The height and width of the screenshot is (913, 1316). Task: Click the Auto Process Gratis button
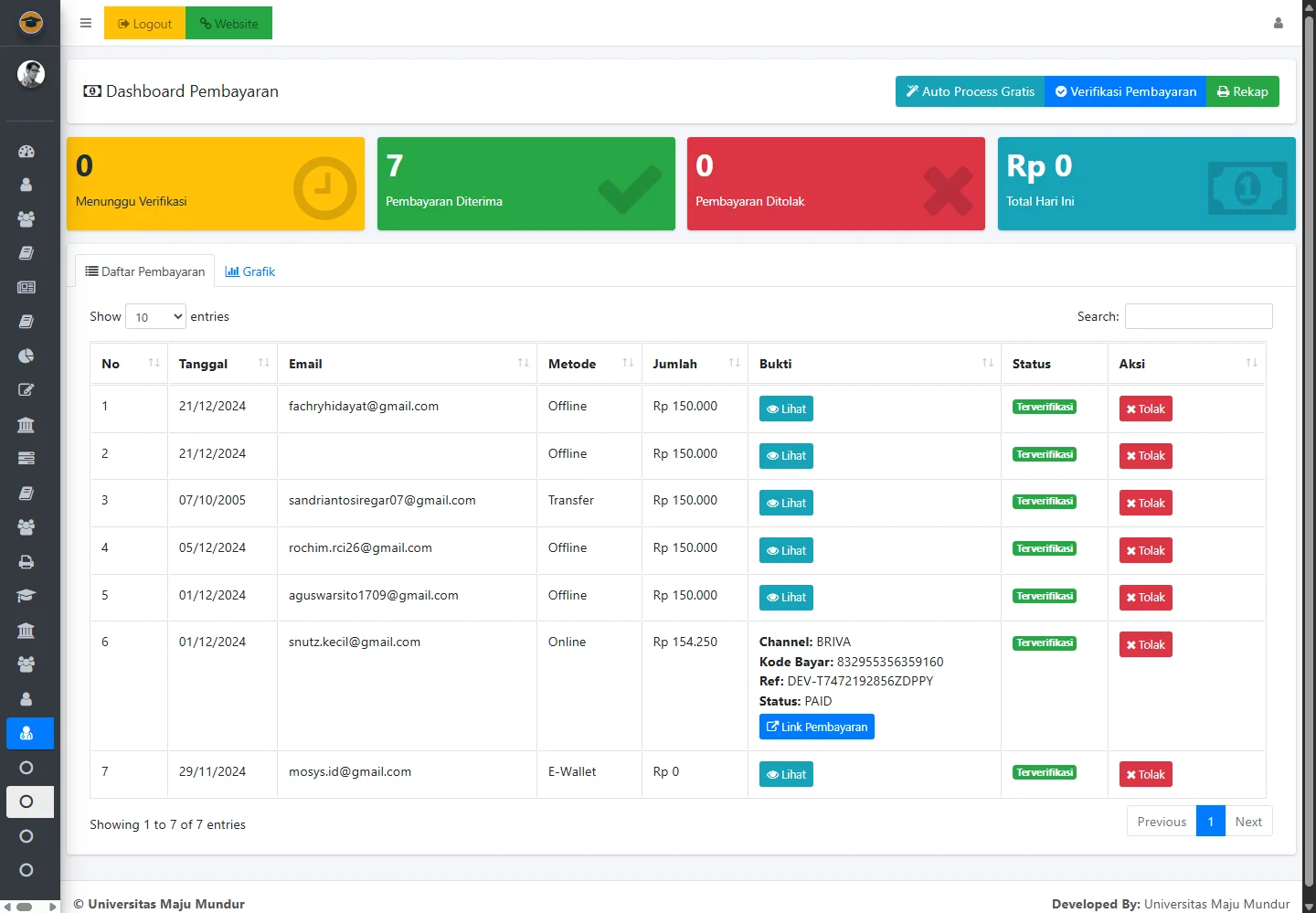tap(970, 91)
